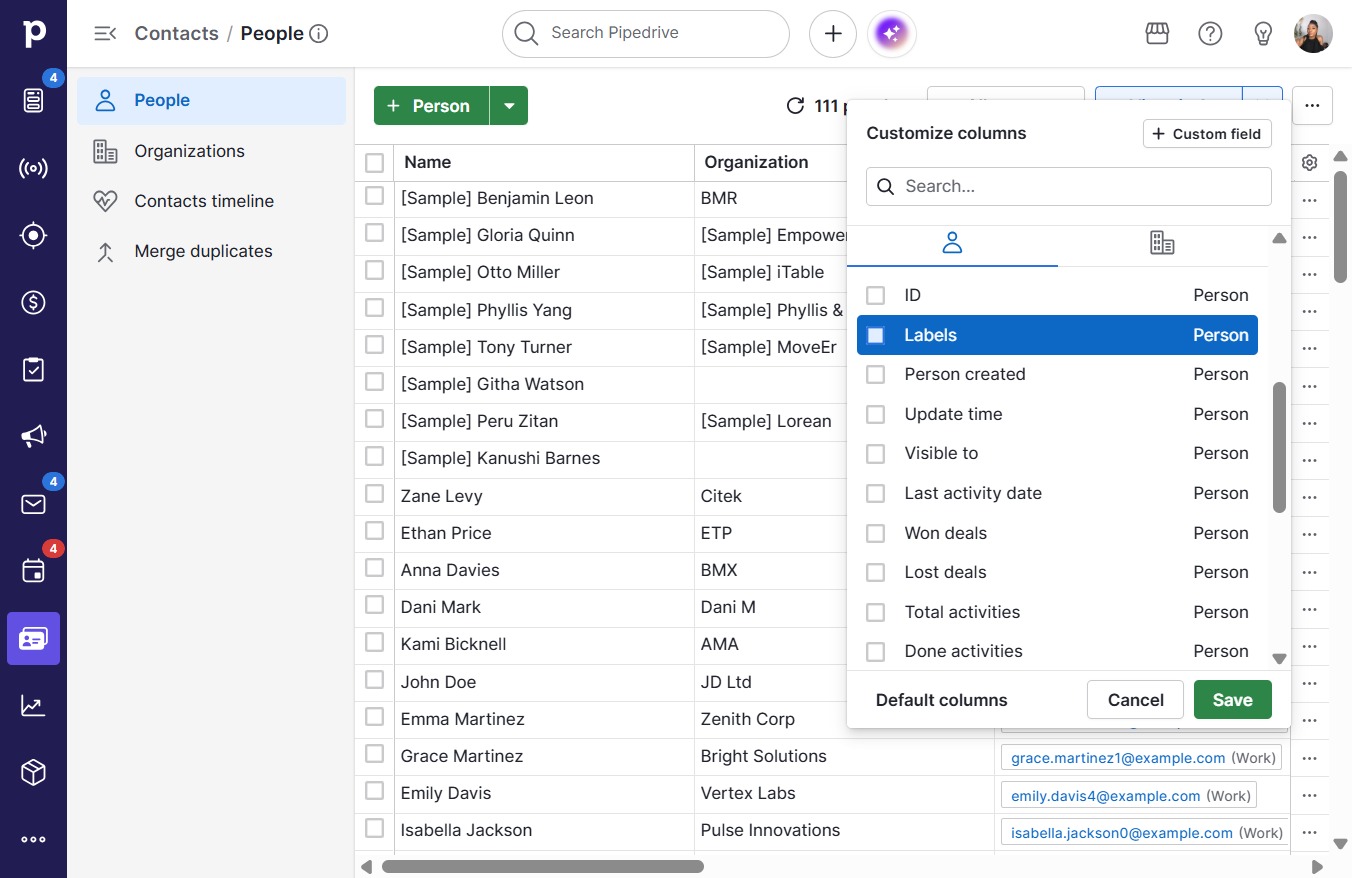Enable the Visible to column

876,453
